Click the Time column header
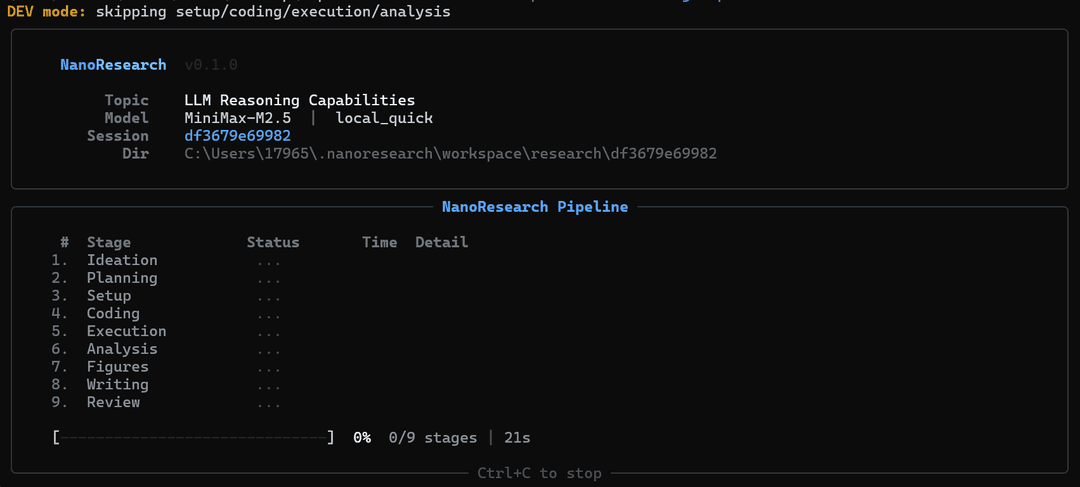 (380, 242)
